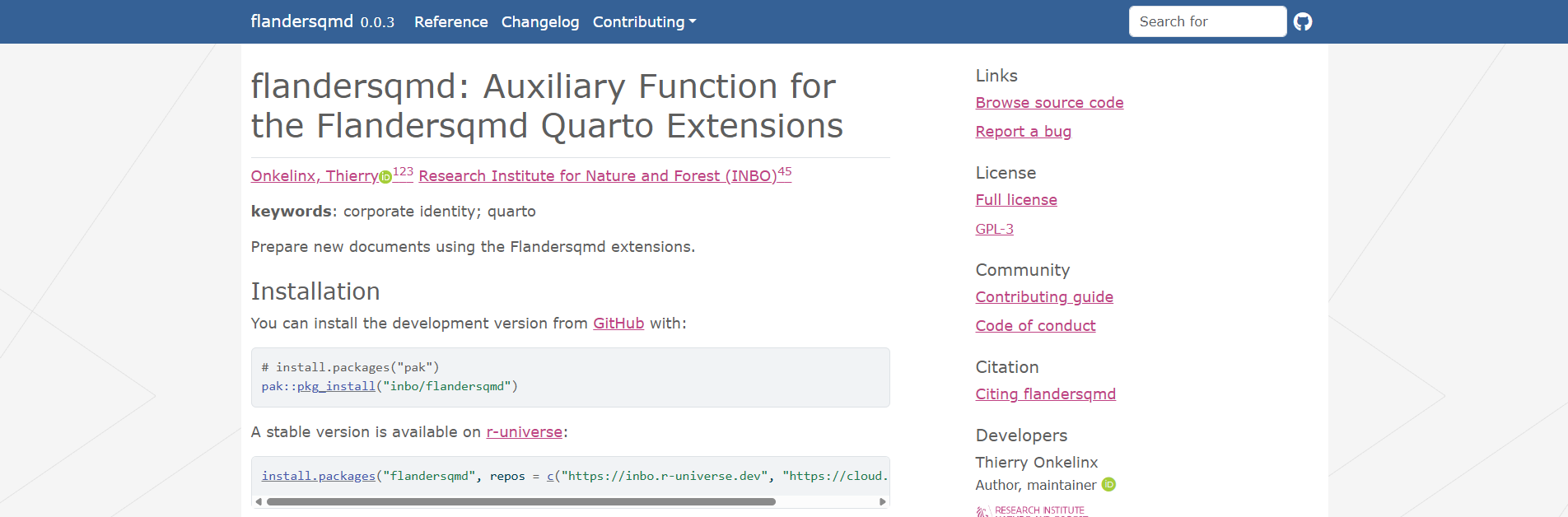
Task: Go to the flandersqmd home brand link
Action: pyautogui.click(x=301, y=21)
